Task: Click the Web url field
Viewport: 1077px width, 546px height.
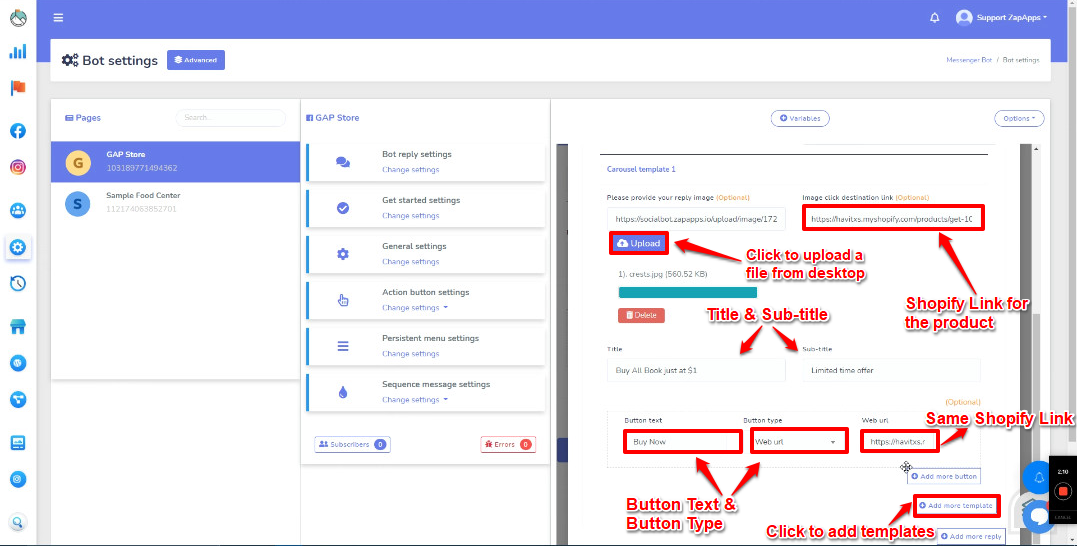Action: click(899, 442)
